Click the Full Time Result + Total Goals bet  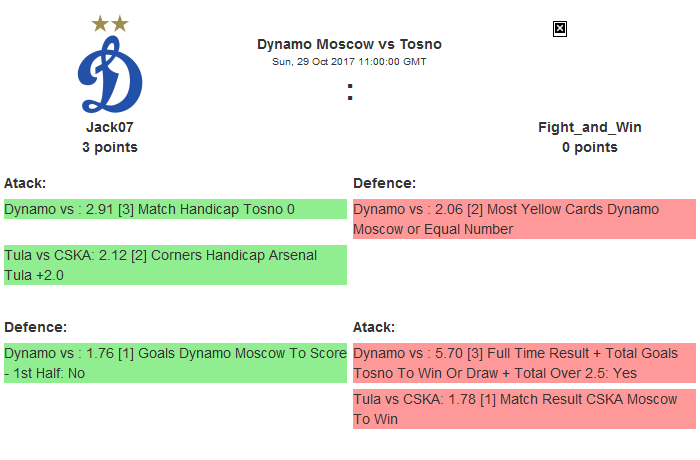point(524,363)
